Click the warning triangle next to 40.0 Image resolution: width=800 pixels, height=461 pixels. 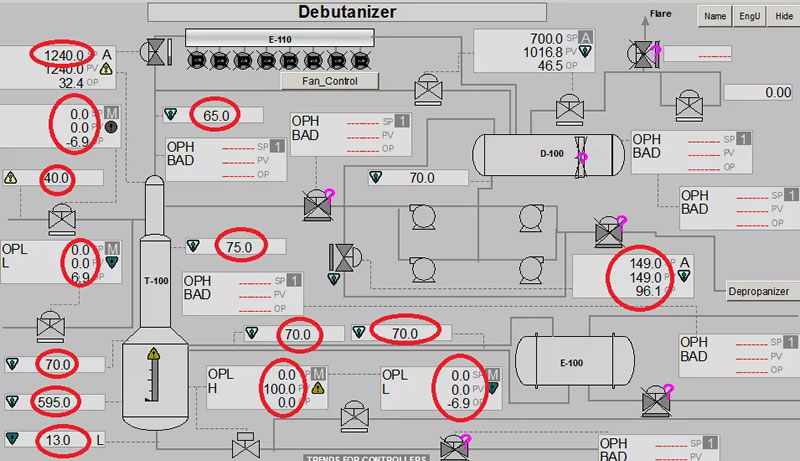[x=10, y=178]
